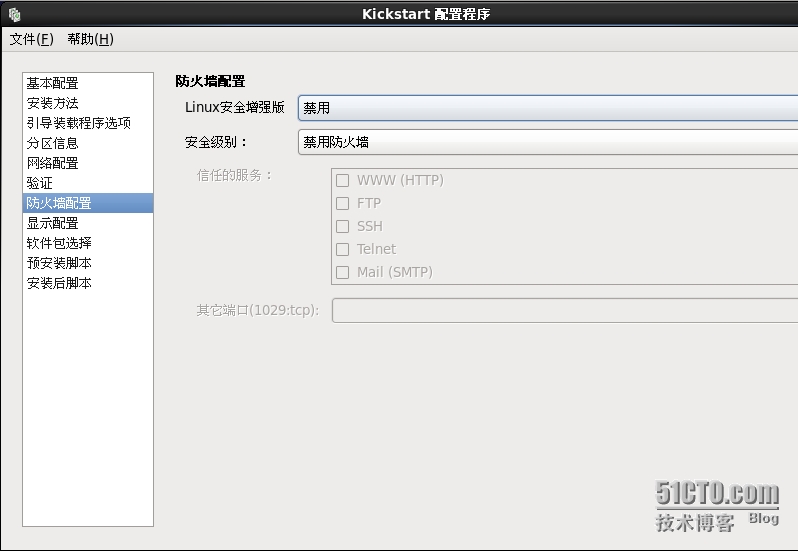Screen dimensions: 798x551
Task: Click the 防火墙配置 heading text
Action: point(210,81)
